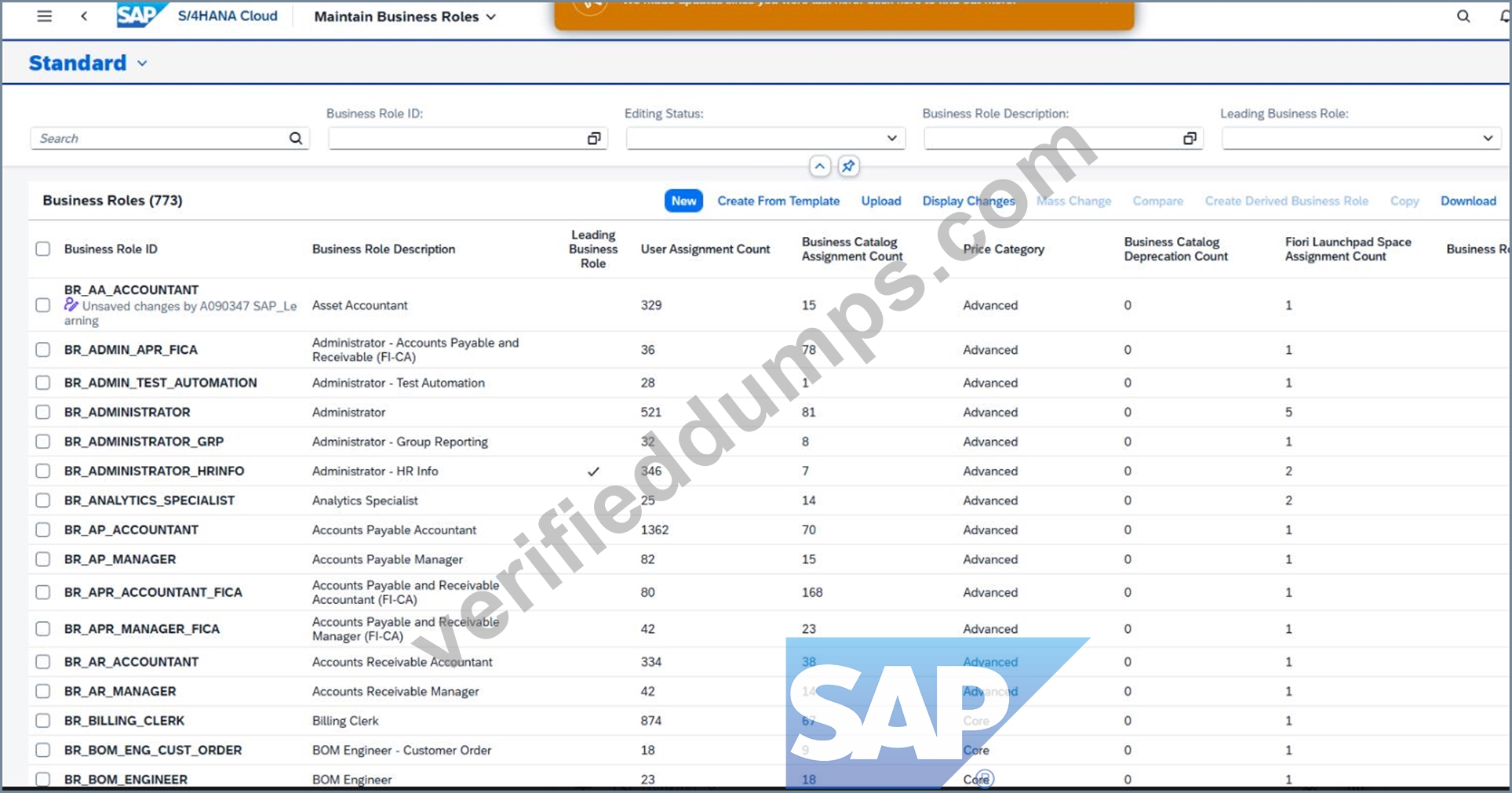Check the BR_AP_MANAGER row checkbox
This screenshot has width=1512, height=793.
point(43,559)
